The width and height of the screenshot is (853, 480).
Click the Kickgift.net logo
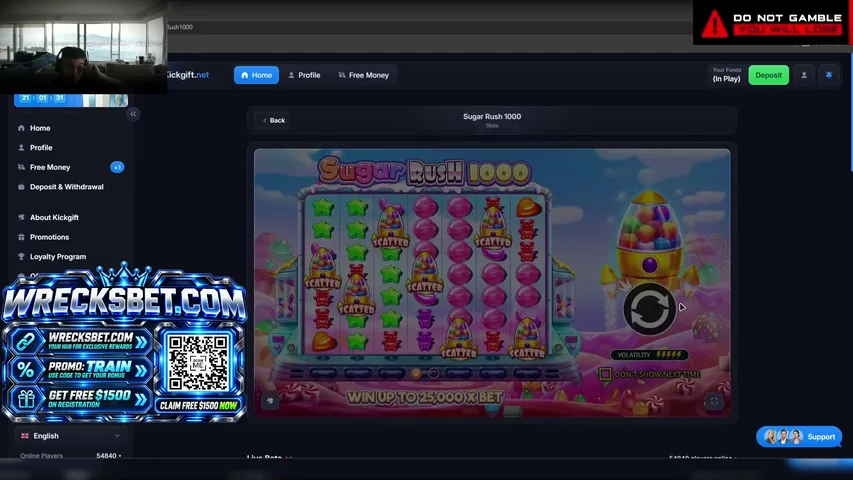tap(188, 75)
